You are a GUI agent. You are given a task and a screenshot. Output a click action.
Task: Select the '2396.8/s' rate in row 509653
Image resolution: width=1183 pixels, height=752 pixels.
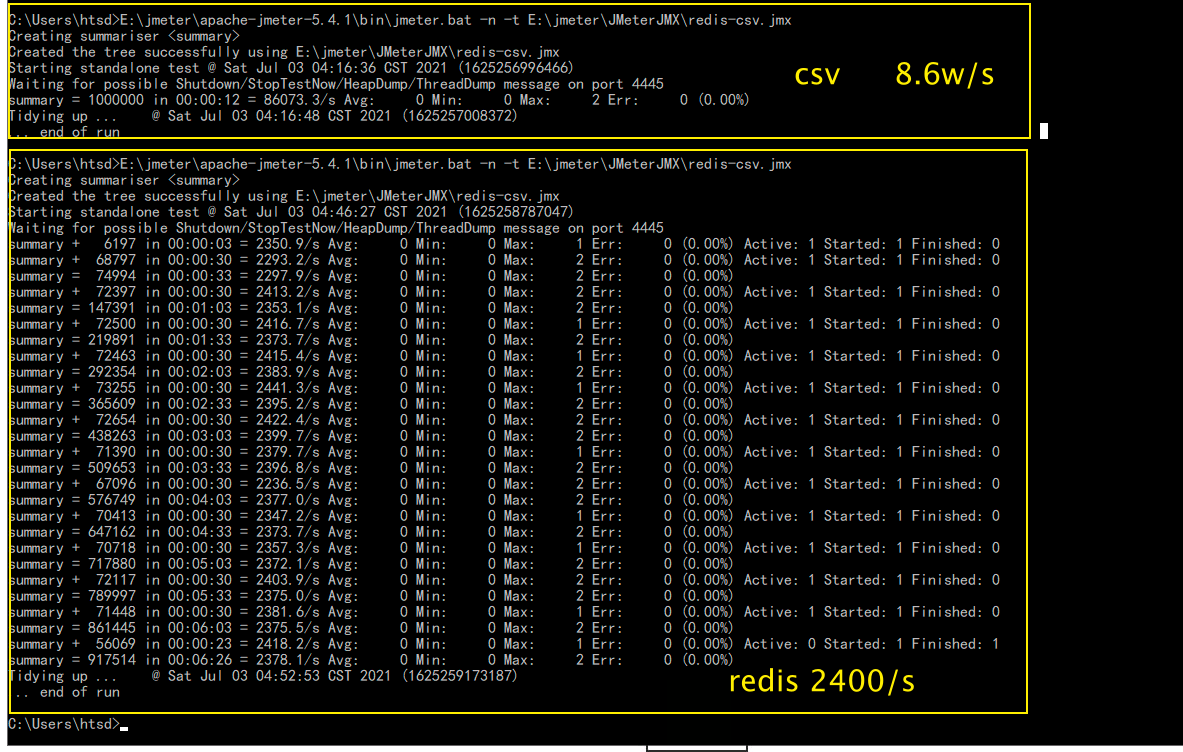pos(287,468)
